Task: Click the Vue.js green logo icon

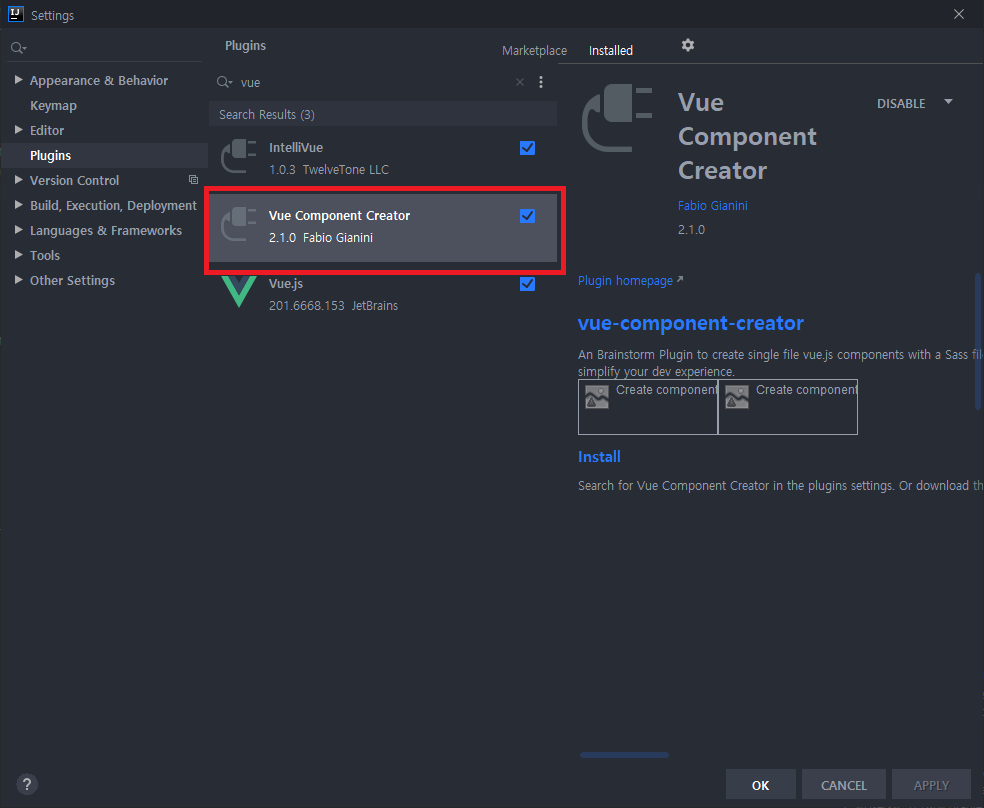Action: [238, 291]
